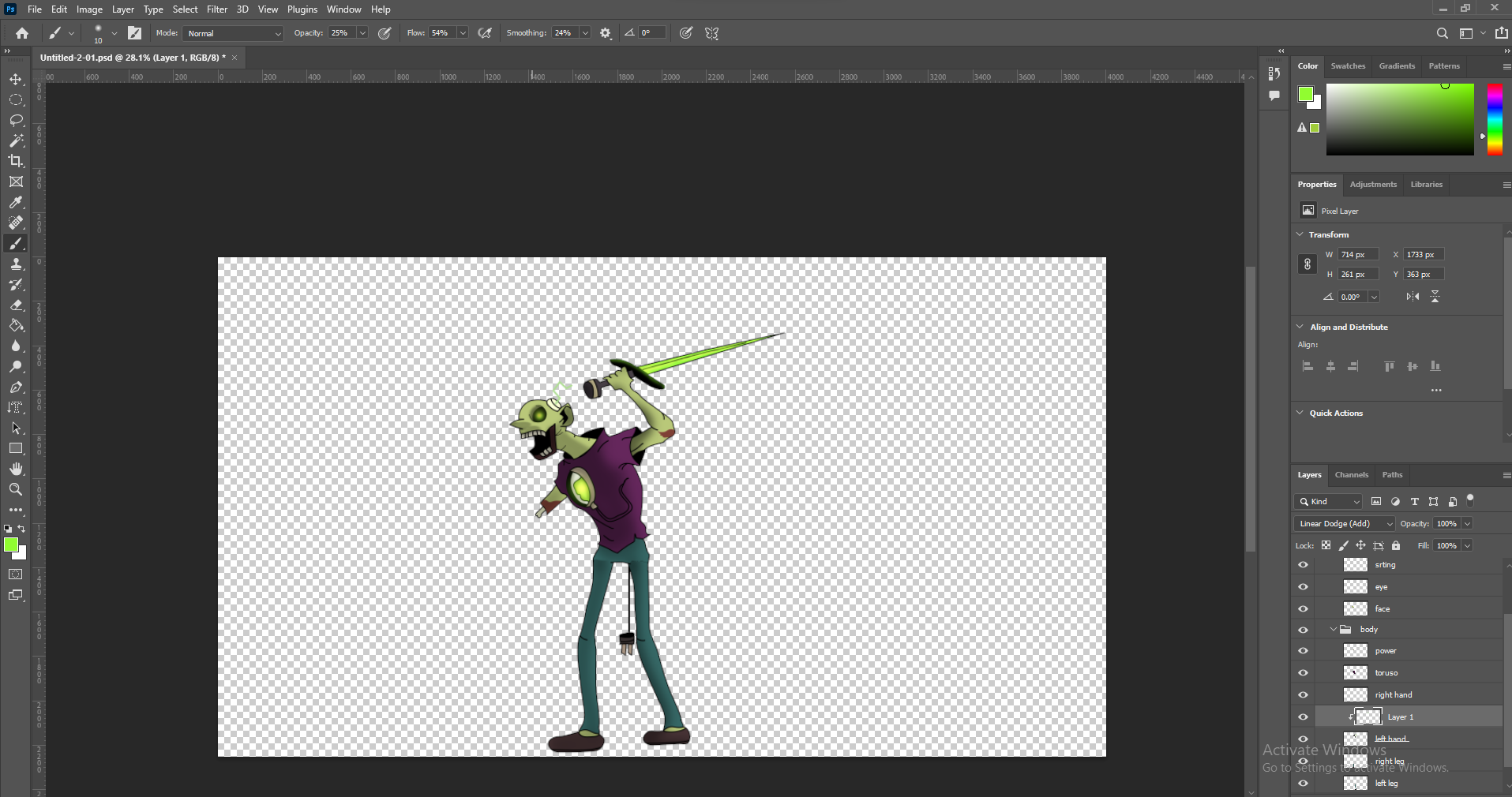The image size is (1512, 797).
Task: Select the Type tool
Action: coord(16,408)
